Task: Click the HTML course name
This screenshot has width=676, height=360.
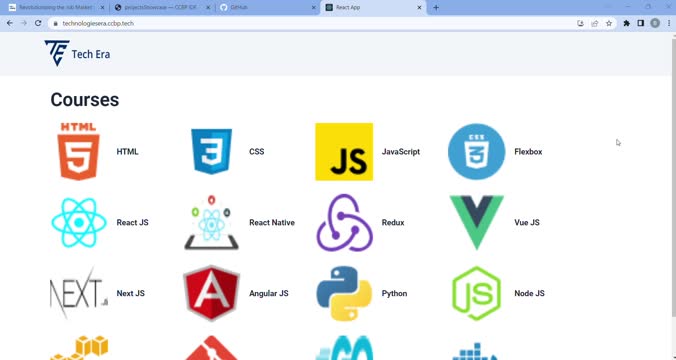Action: point(127,152)
